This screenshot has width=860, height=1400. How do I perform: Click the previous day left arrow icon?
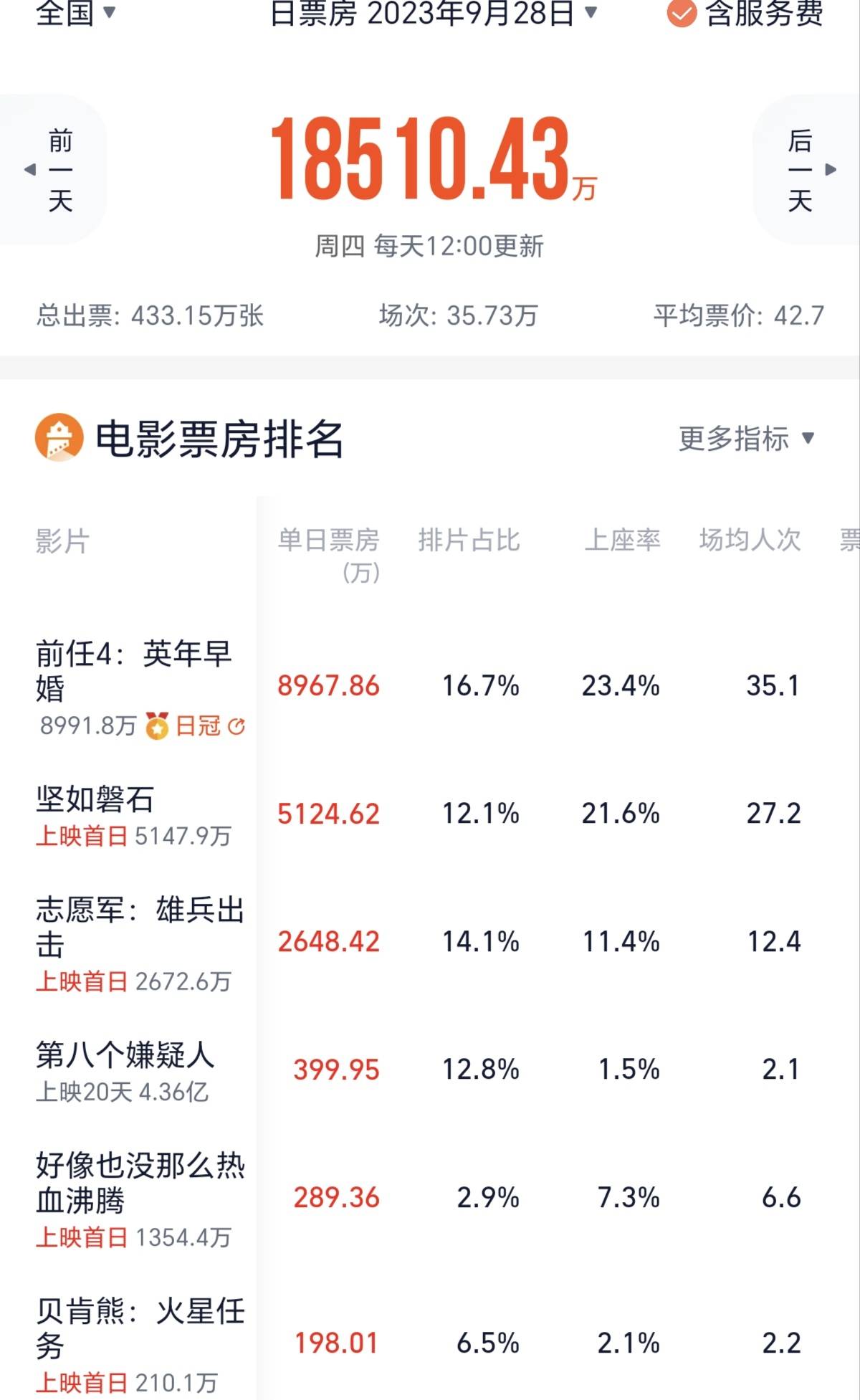pyautogui.click(x=30, y=170)
